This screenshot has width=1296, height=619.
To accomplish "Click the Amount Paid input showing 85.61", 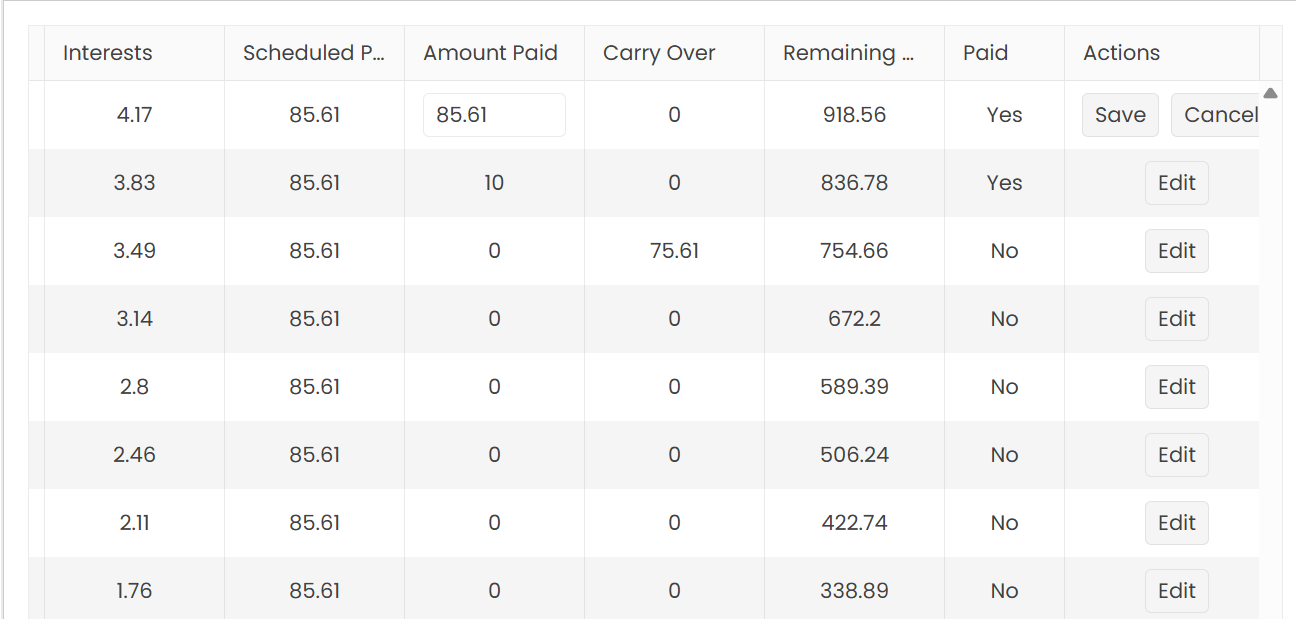I will [494, 115].
